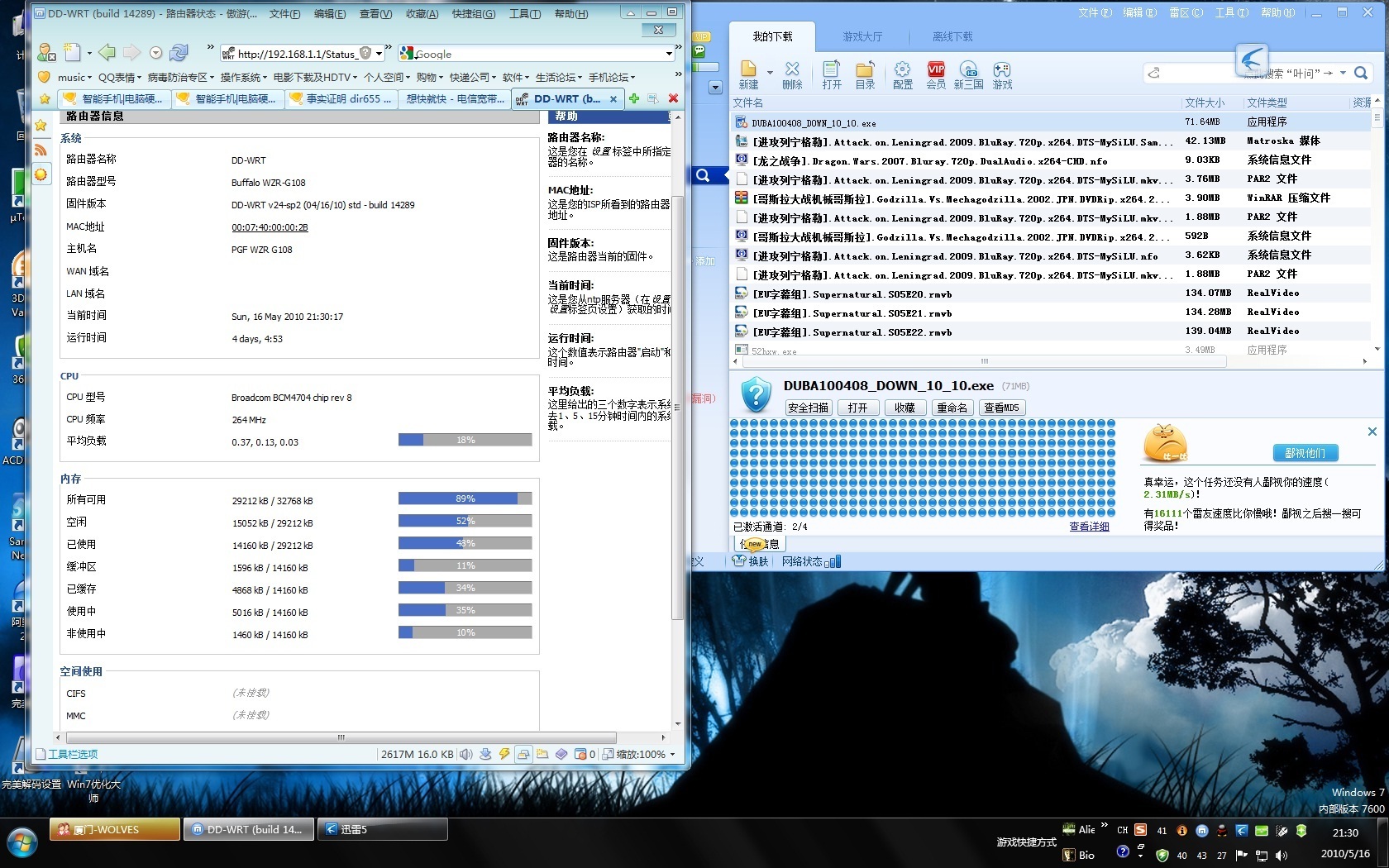Click the browser refresh icon
The image size is (1389, 868).
click(x=179, y=53)
